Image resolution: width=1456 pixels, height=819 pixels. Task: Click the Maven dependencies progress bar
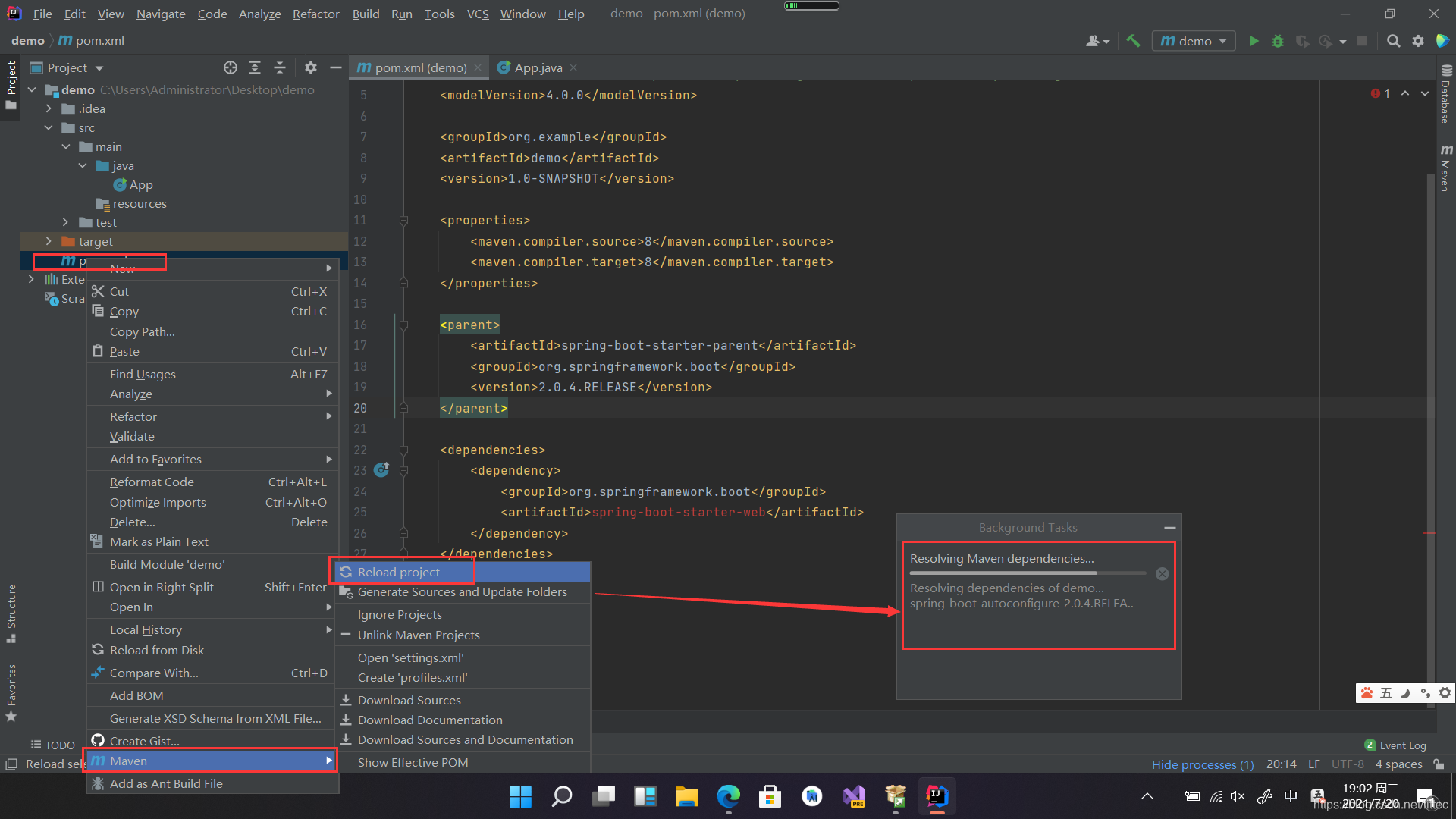pos(1028,573)
